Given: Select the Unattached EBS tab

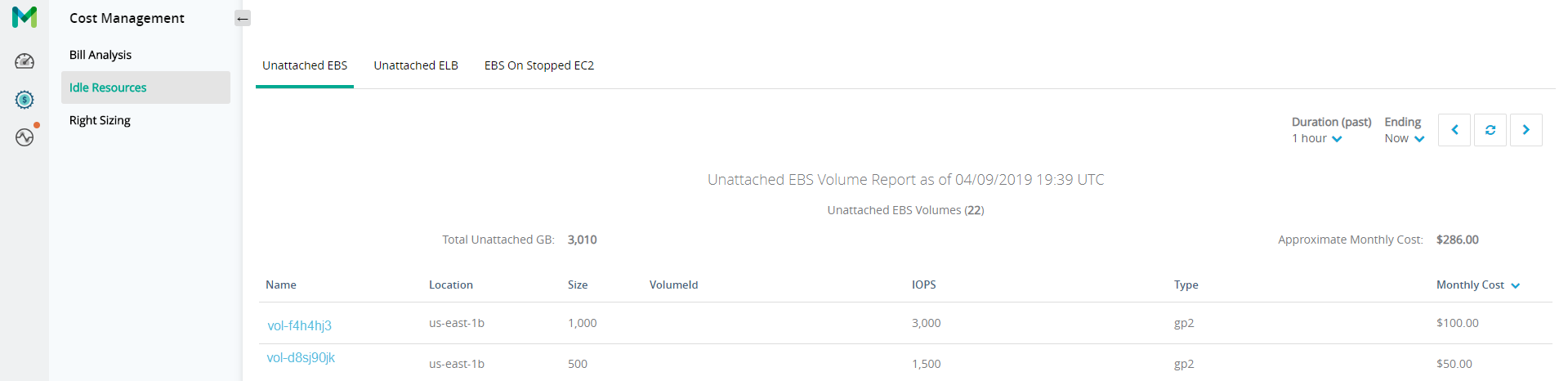Looking at the screenshot, I should [305, 65].
